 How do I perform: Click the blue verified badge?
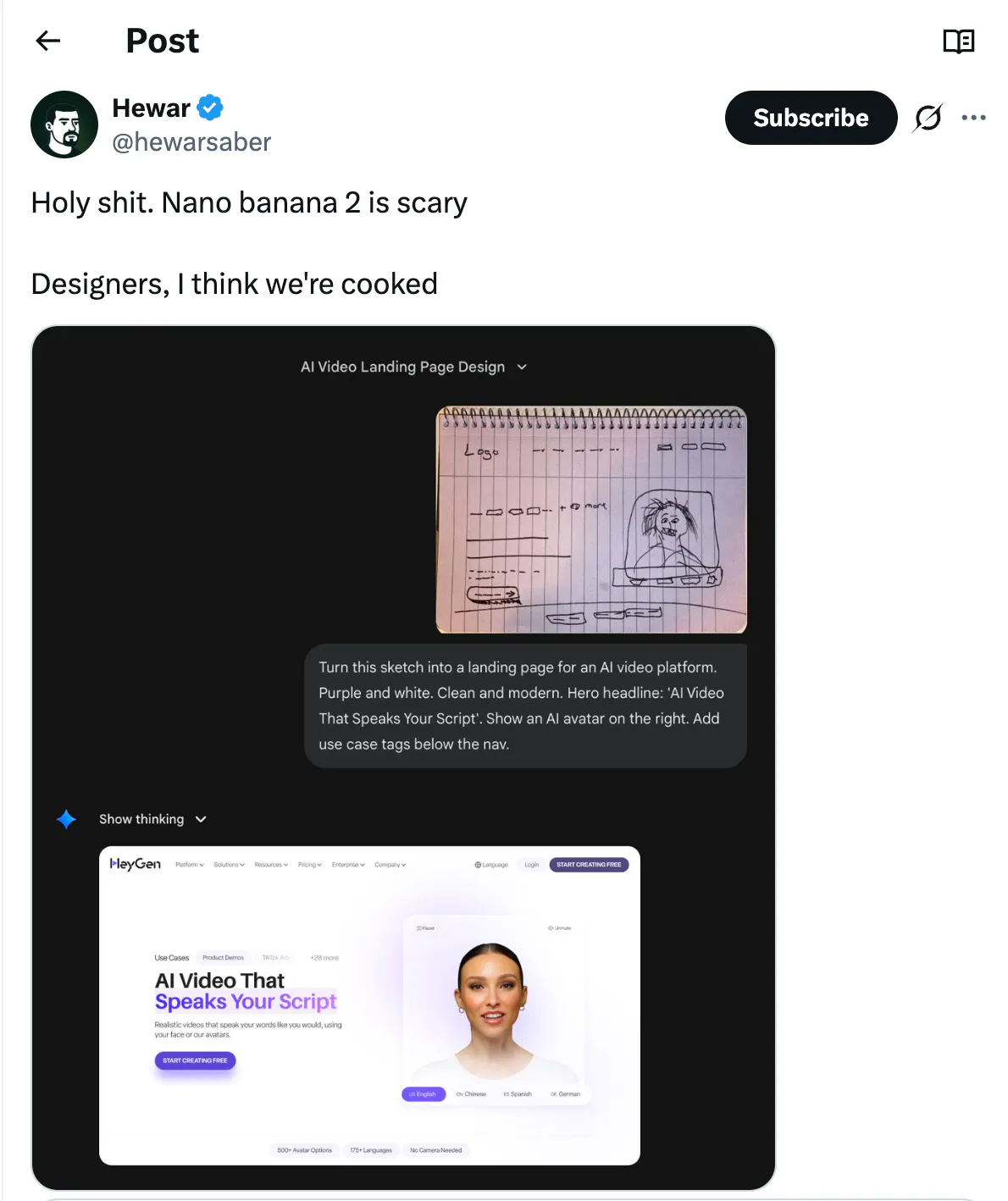coord(210,108)
